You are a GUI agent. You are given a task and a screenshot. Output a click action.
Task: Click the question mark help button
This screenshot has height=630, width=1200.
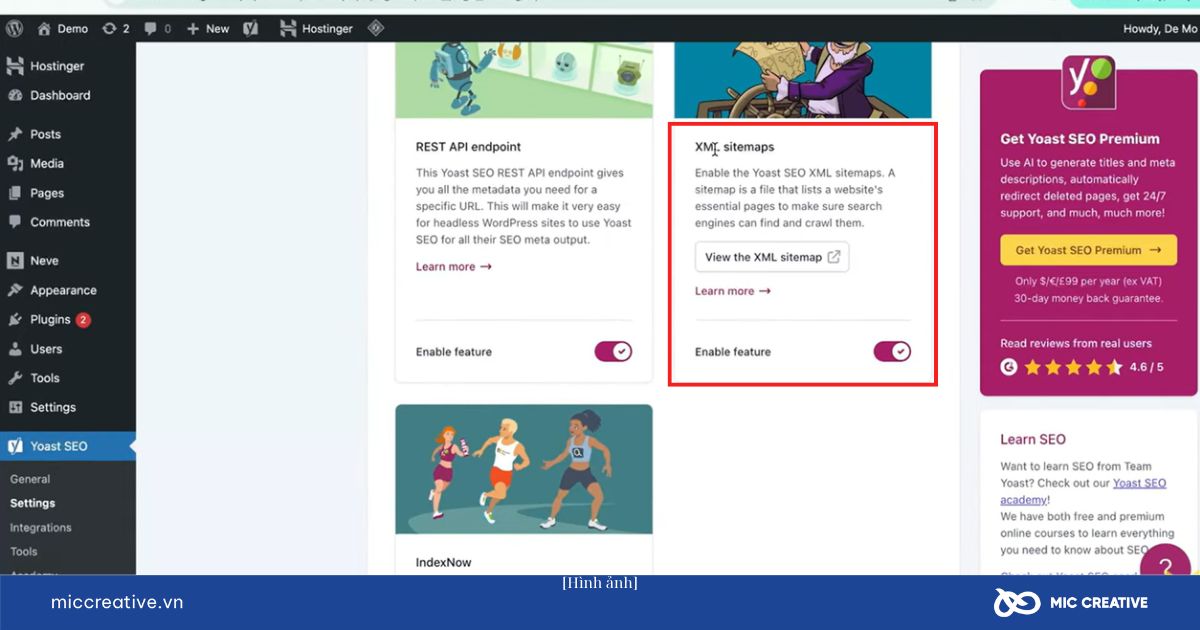[1165, 567]
